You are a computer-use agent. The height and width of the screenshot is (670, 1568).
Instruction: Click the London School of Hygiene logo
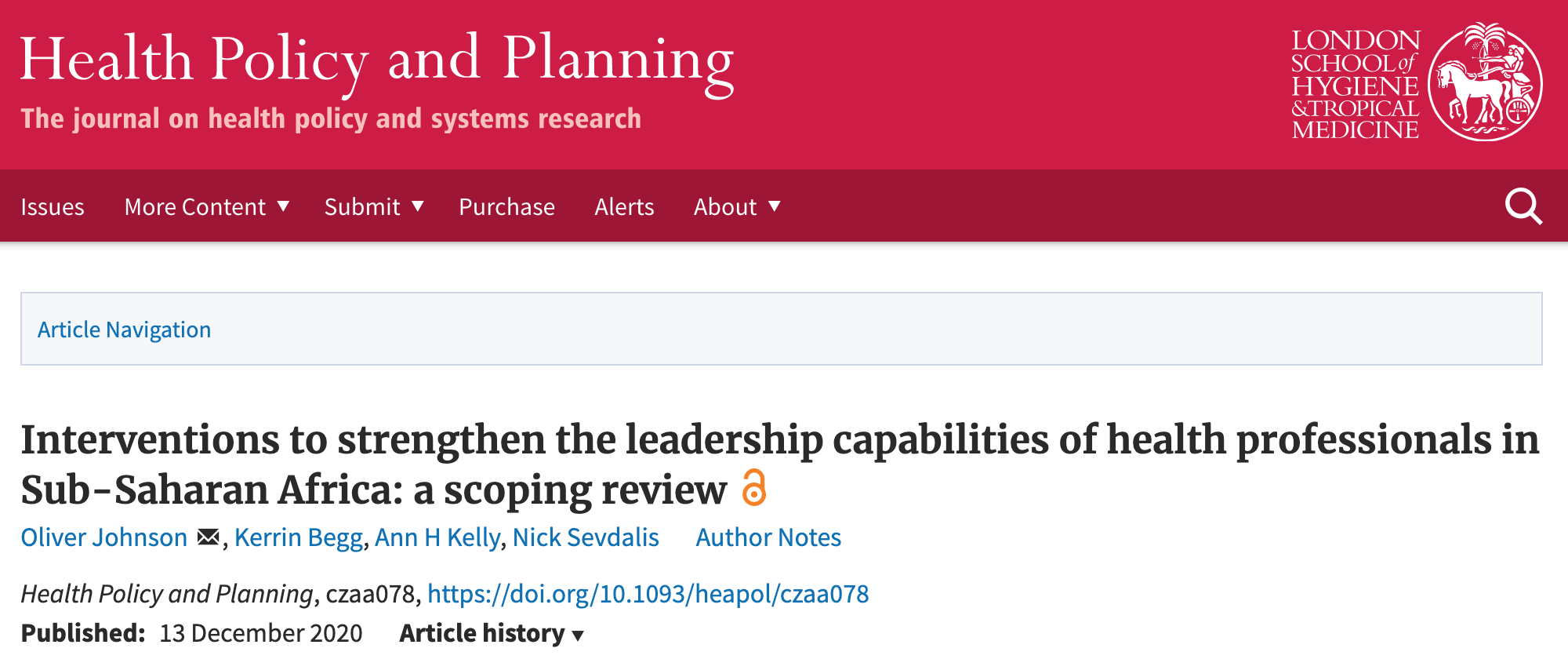(x=1417, y=83)
